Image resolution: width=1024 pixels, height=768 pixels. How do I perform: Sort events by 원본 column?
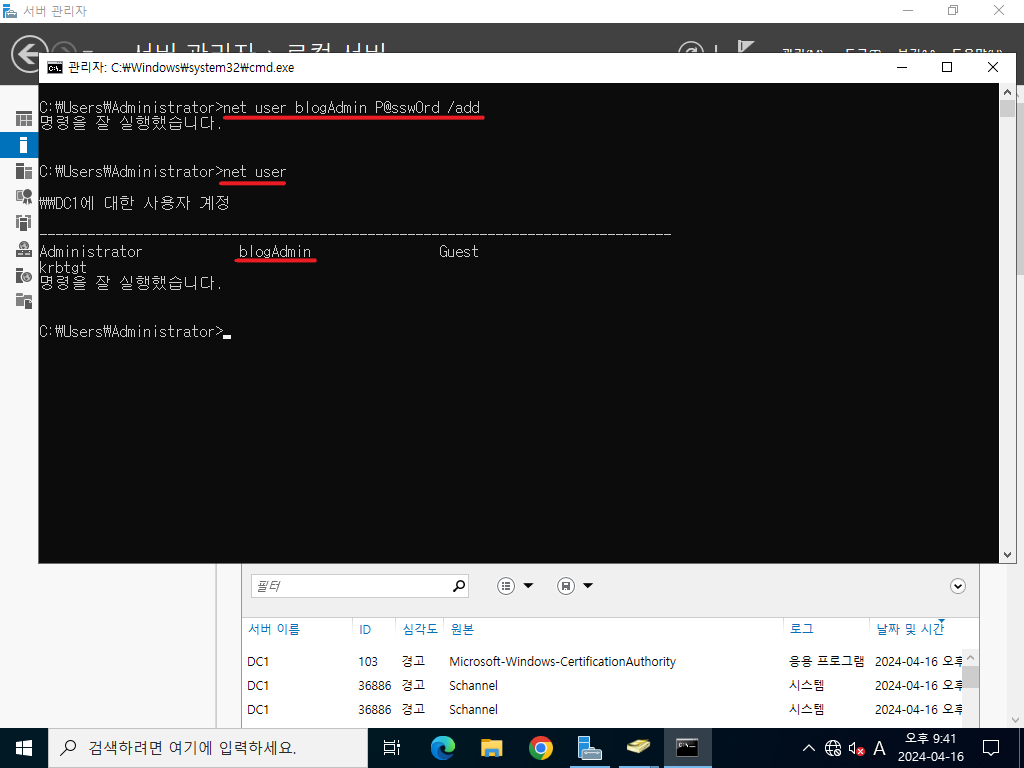click(462, 629)
